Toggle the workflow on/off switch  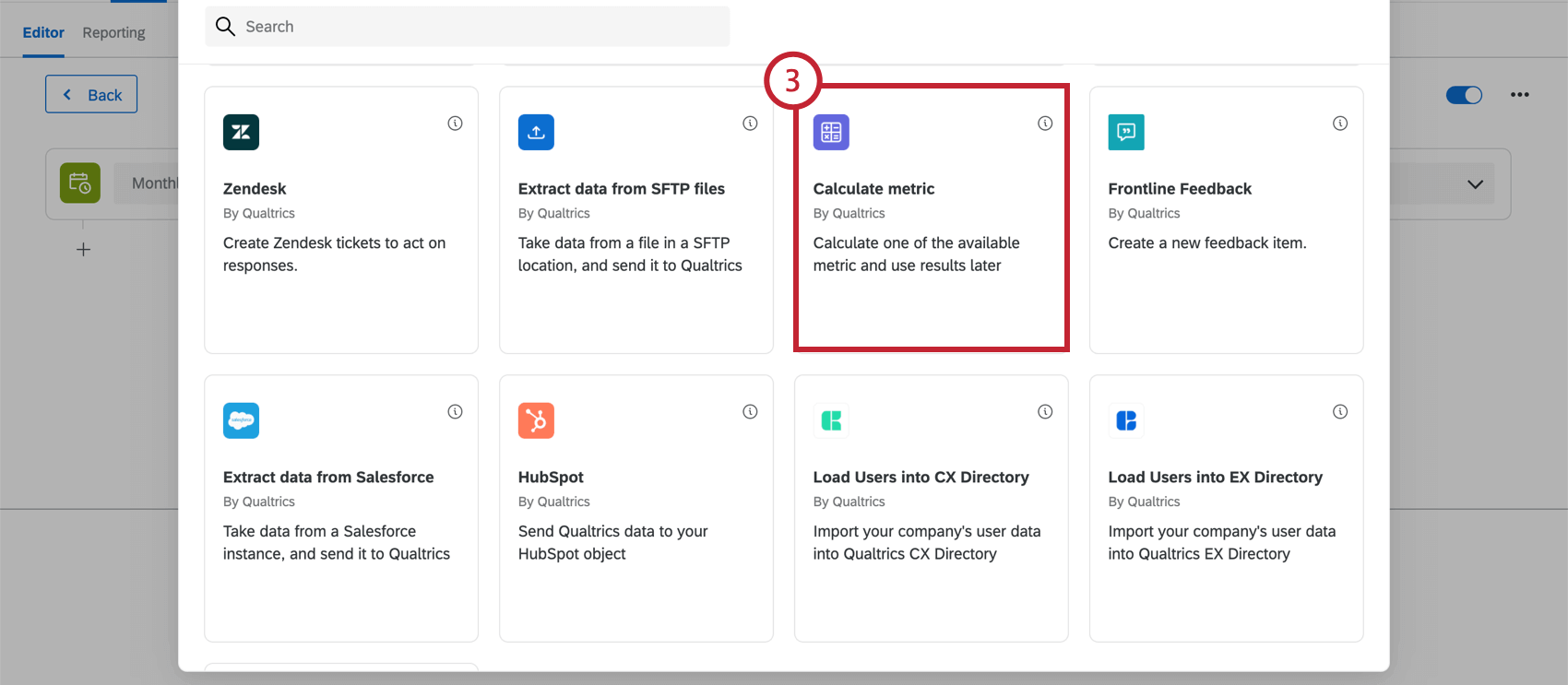1464,95
